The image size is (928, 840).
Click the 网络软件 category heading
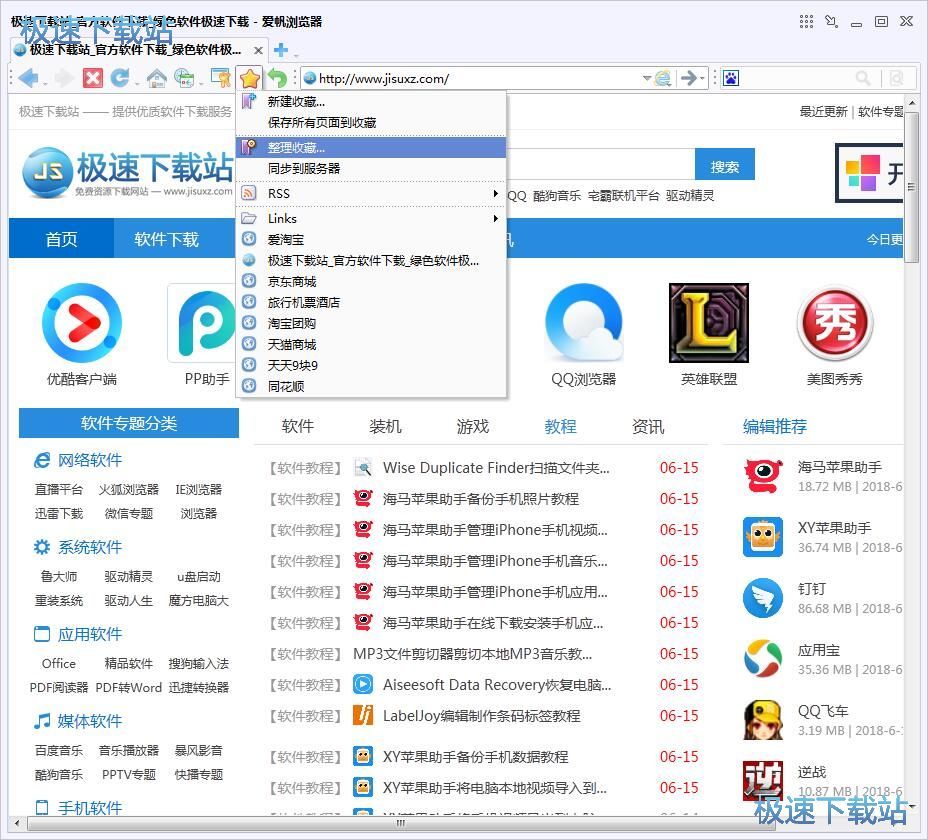(x=90, y=460)
